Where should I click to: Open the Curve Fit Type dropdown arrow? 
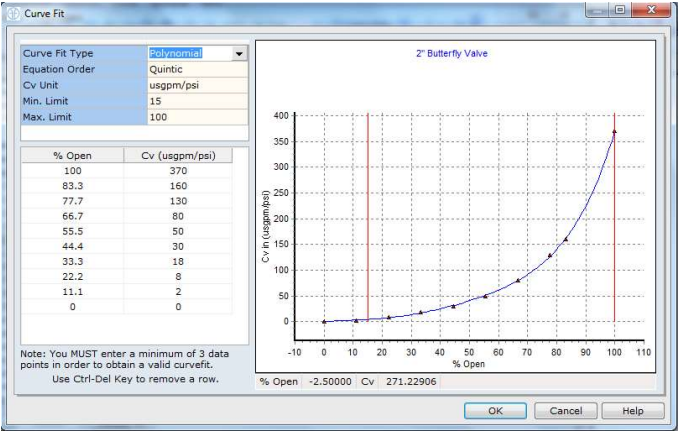click(240, 54)
